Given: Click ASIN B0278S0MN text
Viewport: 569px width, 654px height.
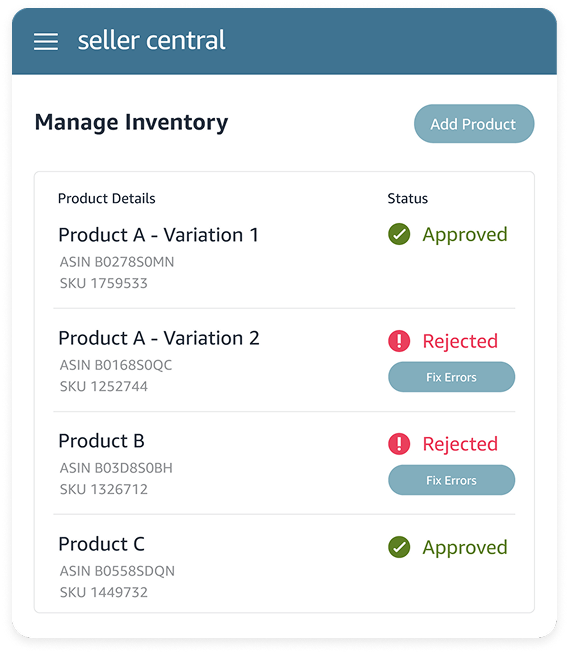Looking at the screenshot, I should (117, 262).
